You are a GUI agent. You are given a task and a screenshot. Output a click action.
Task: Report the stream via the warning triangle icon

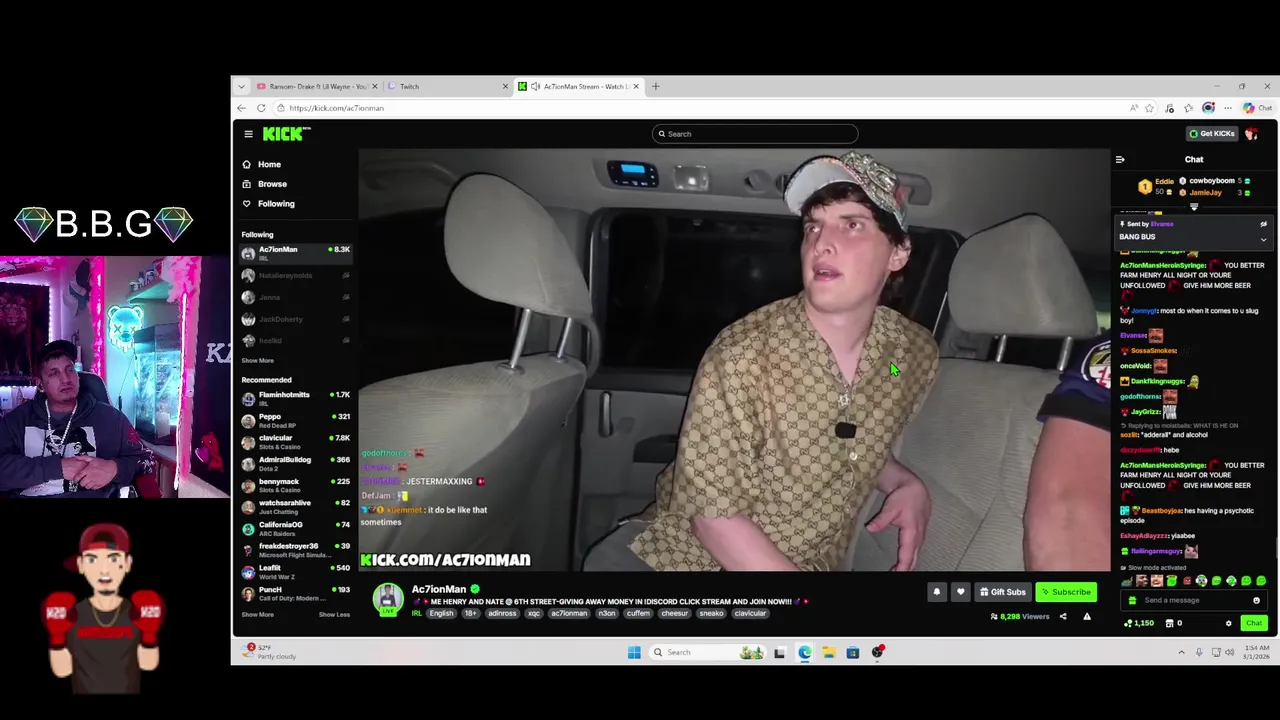coord(1087,616)
